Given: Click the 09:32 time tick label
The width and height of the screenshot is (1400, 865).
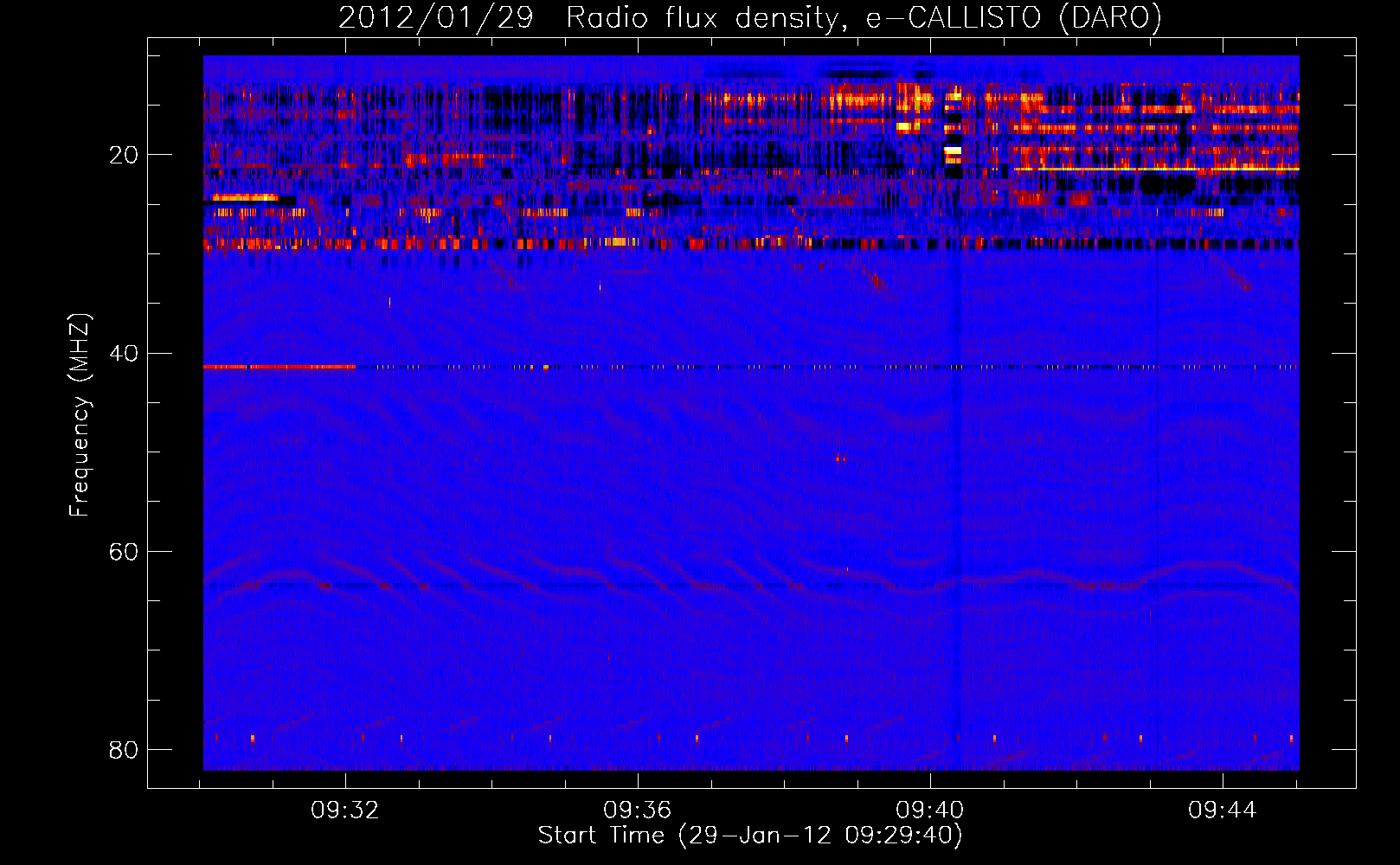Looking at the screenshot, I should 345,811.
